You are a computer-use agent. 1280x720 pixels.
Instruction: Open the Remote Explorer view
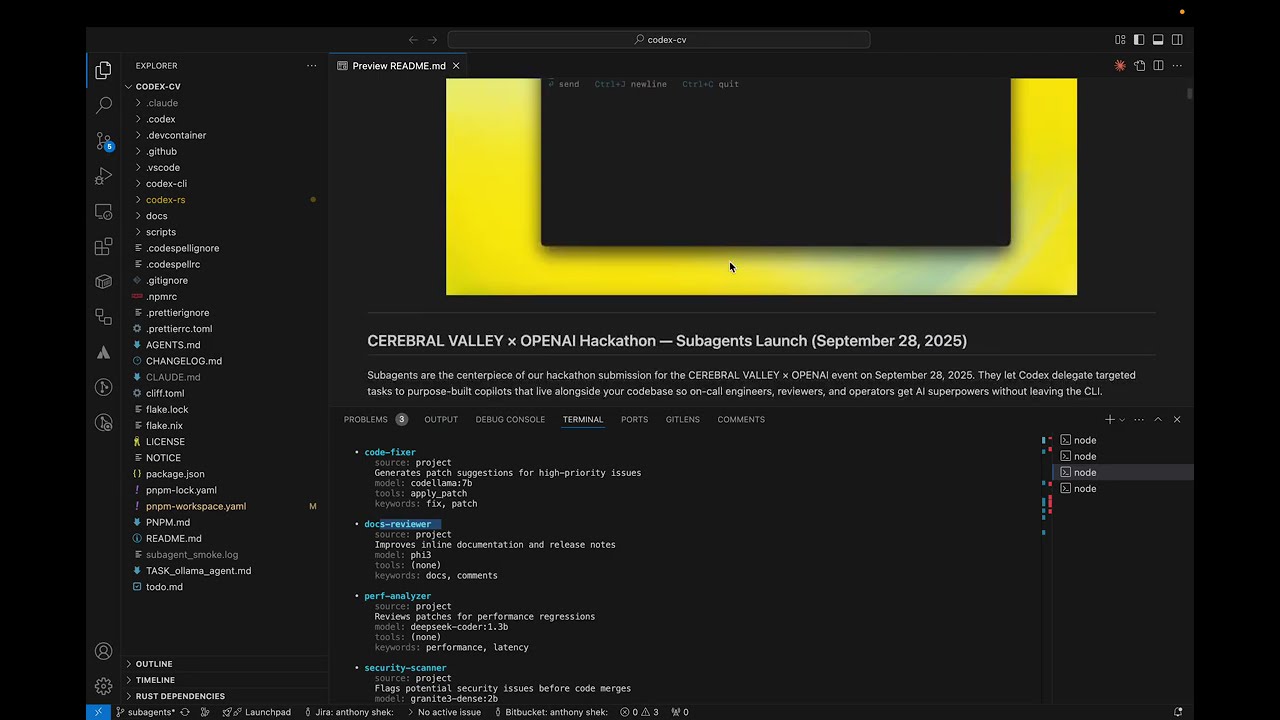103,212
